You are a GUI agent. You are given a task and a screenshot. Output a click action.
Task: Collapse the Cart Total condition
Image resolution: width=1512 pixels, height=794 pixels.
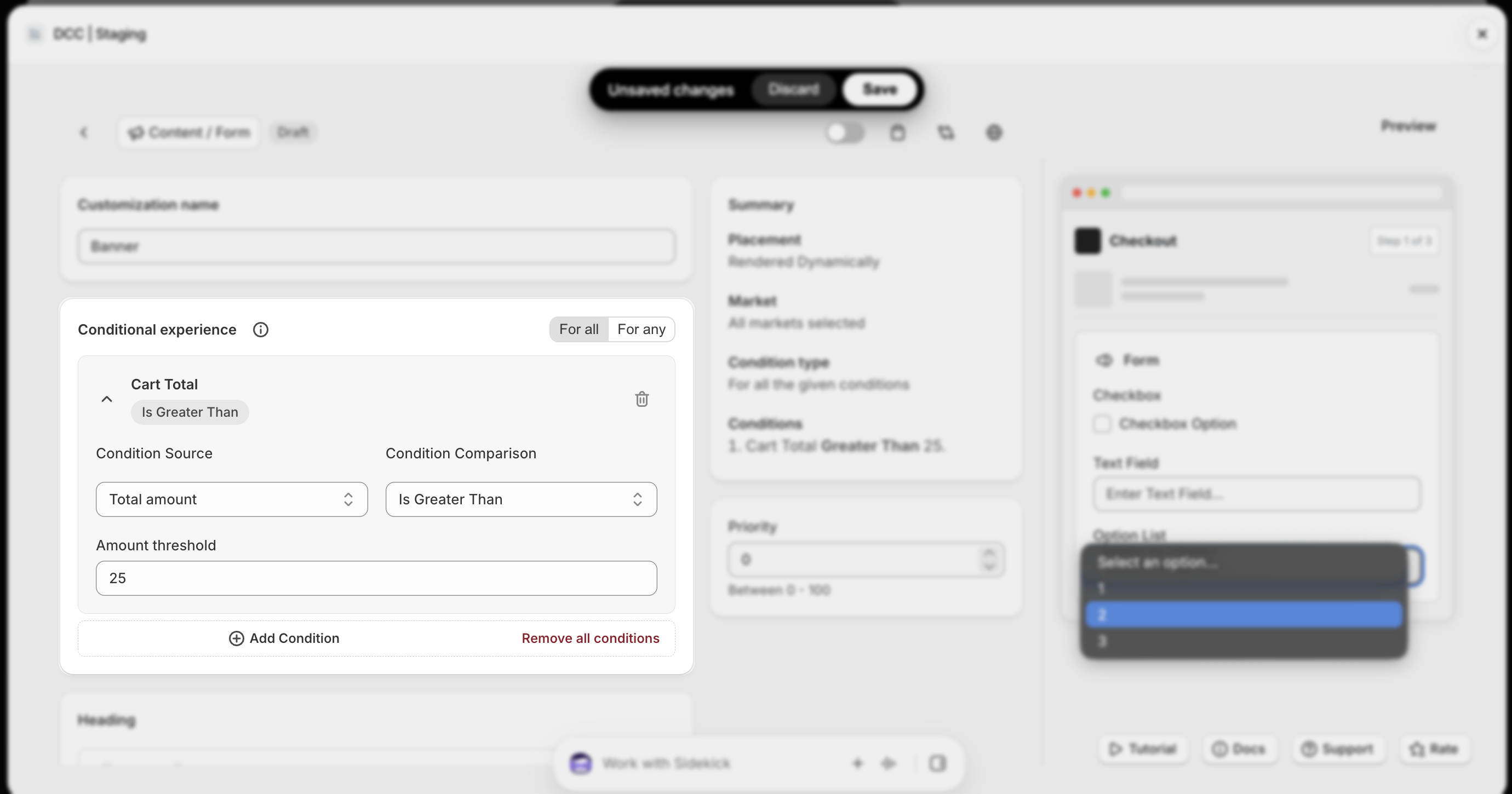pos(107,399)
